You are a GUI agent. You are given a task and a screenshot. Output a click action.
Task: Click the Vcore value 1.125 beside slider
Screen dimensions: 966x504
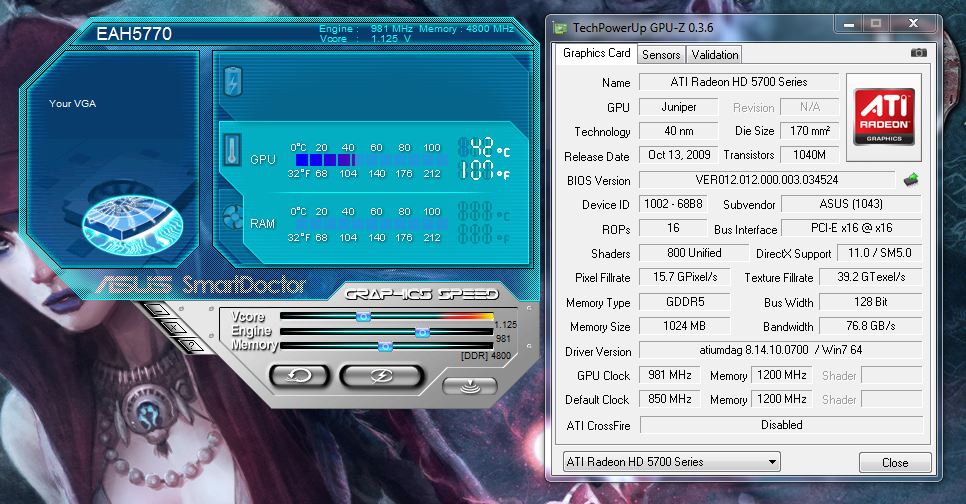pyautogui.click(x=505, y=324)
